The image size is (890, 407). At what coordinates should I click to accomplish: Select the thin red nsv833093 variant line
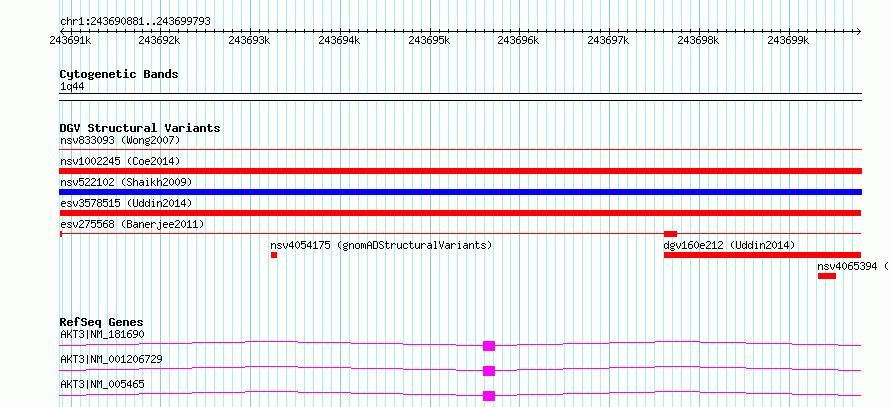click(461, 150)
